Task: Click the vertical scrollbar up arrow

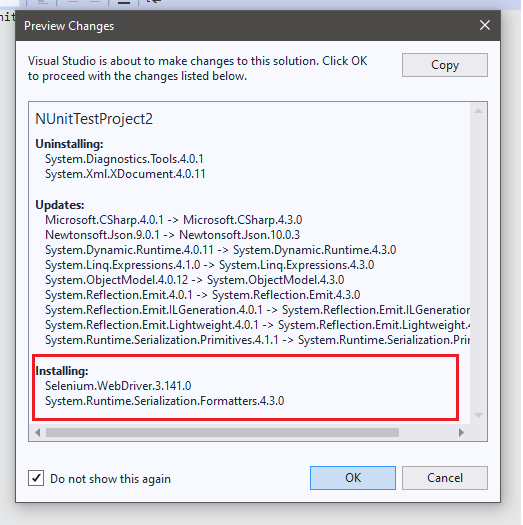Action: (478, 110)
